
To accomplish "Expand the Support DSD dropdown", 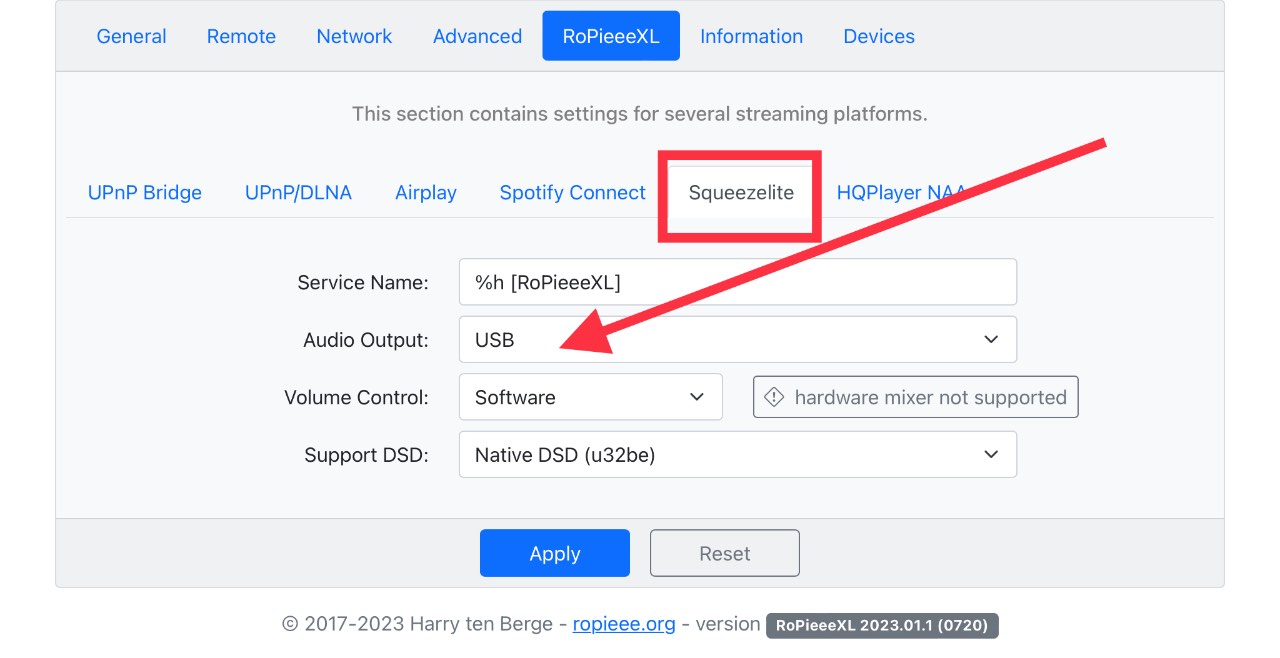I will pyautogui.click(x=738, y=454).
